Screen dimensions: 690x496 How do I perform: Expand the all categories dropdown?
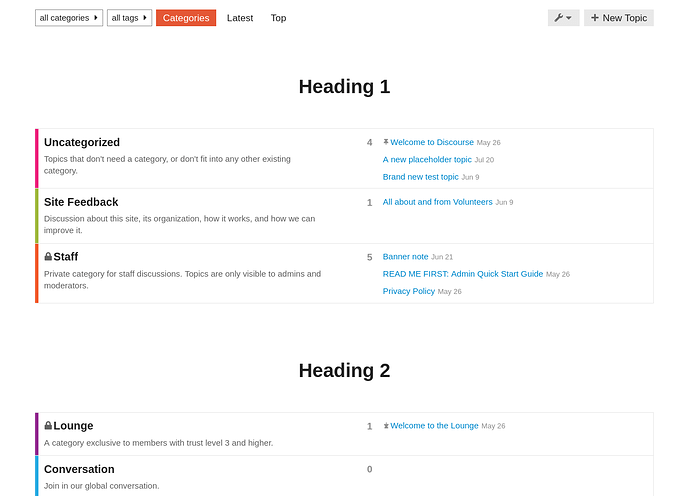69,18
